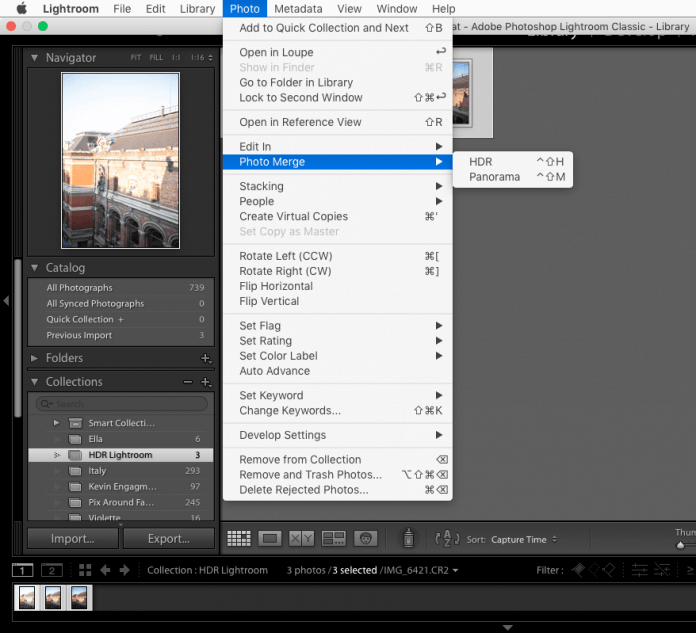Adjust the Thumbnails size slider
The width and height of the screenshot is (696, 633).
coord(680,545)
